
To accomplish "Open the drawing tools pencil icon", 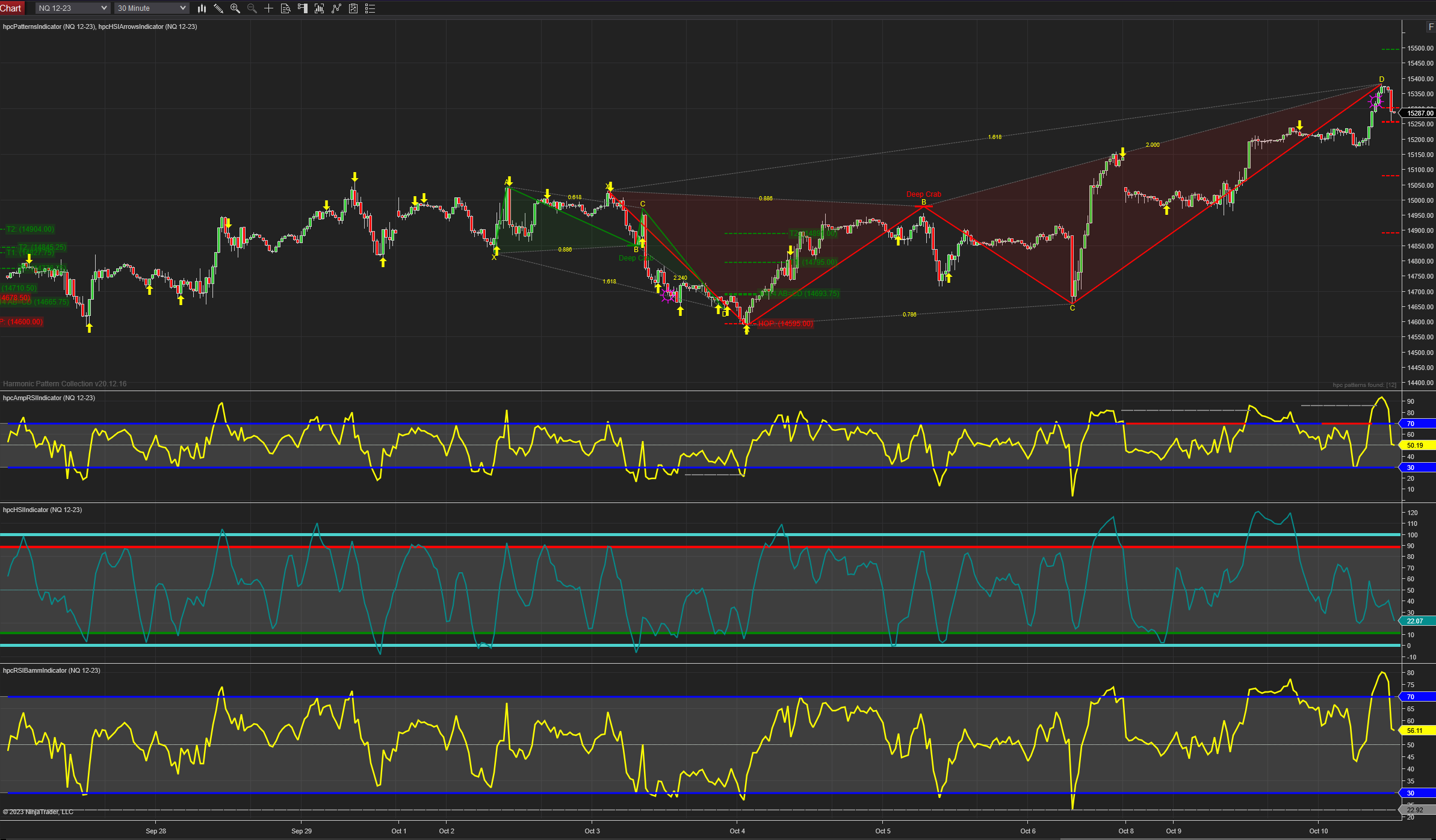I will (218, 8).
